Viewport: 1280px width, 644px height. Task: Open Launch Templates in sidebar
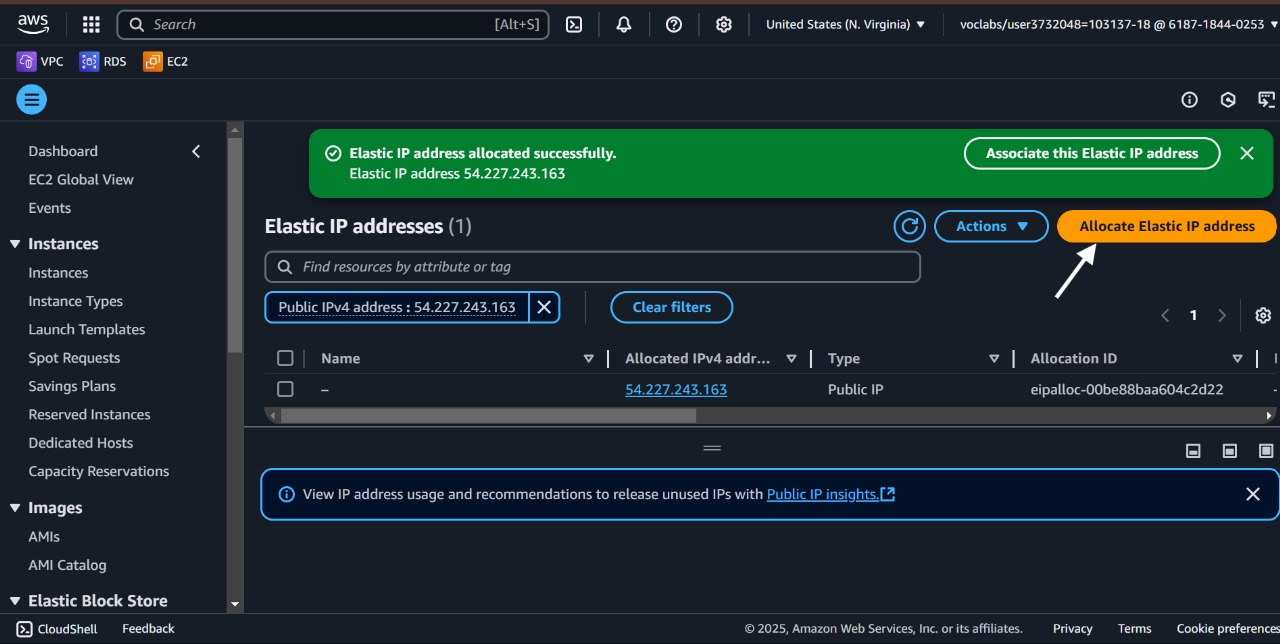click(87, 329)
